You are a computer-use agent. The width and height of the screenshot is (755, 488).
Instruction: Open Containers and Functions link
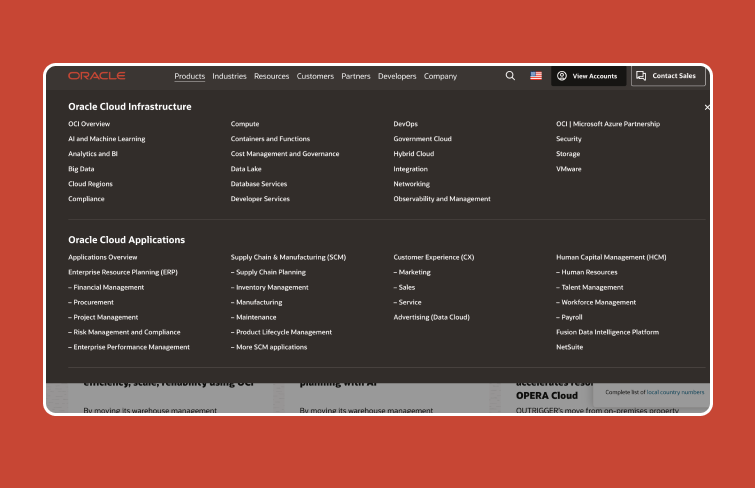(270, 139)
